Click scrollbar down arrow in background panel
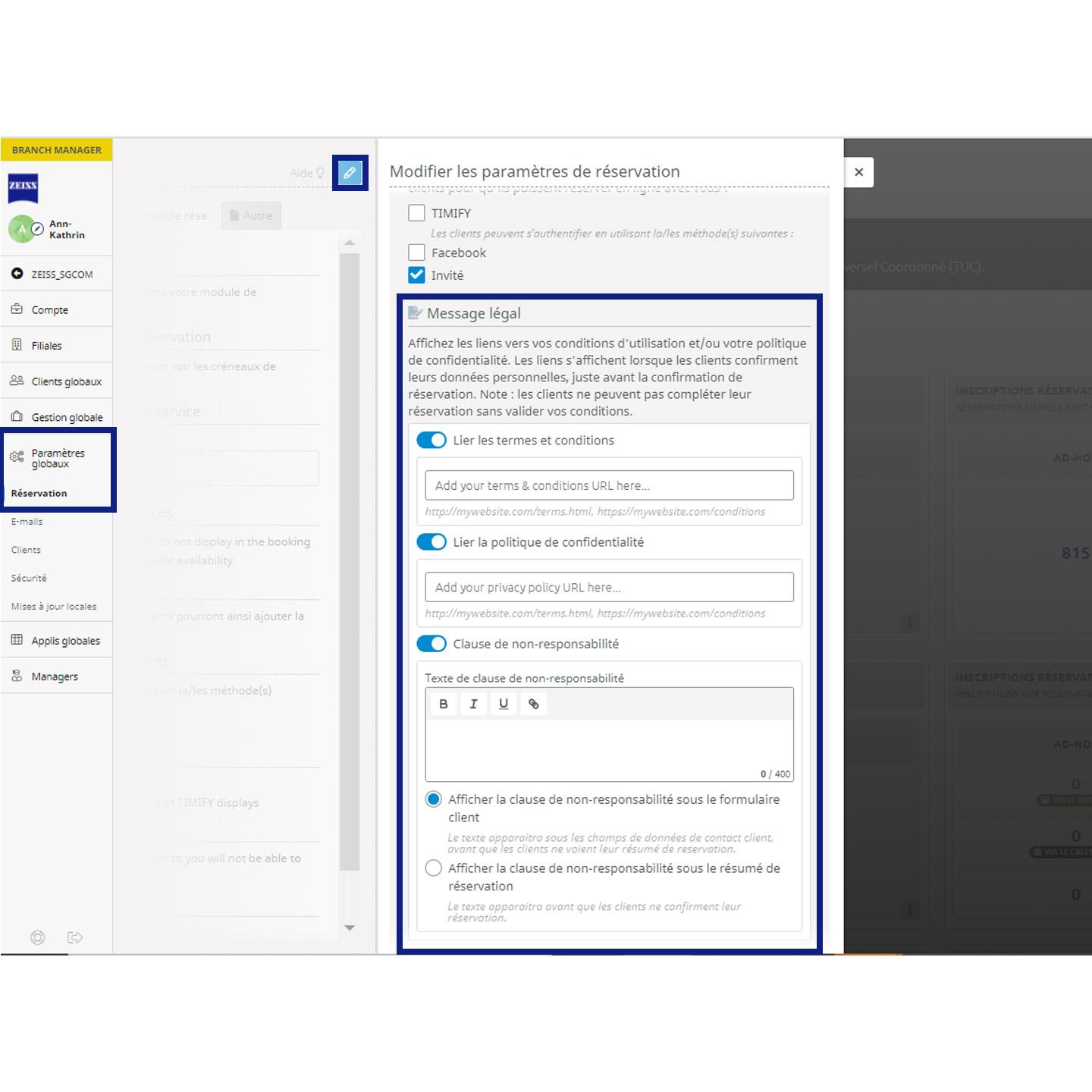 [x=350, y=927]
